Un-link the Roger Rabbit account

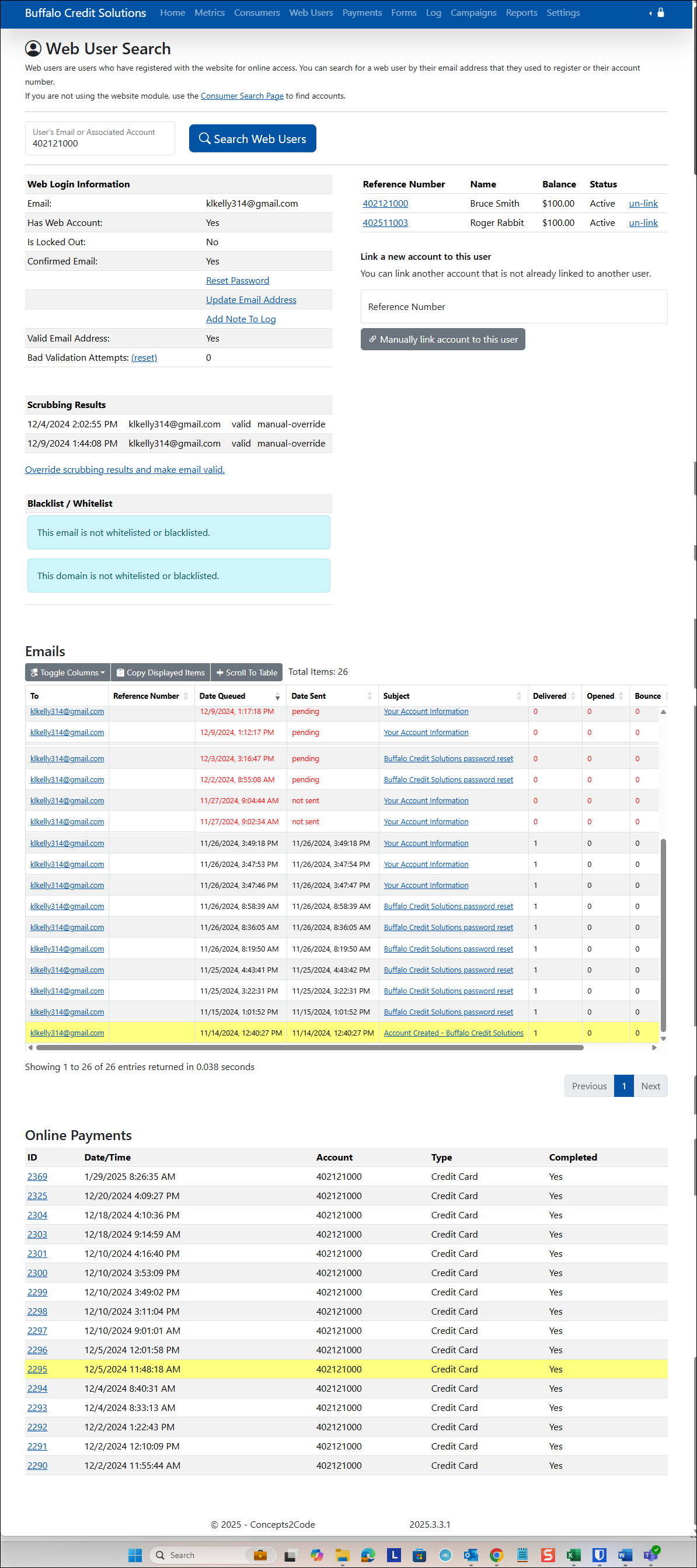[643, 223]
